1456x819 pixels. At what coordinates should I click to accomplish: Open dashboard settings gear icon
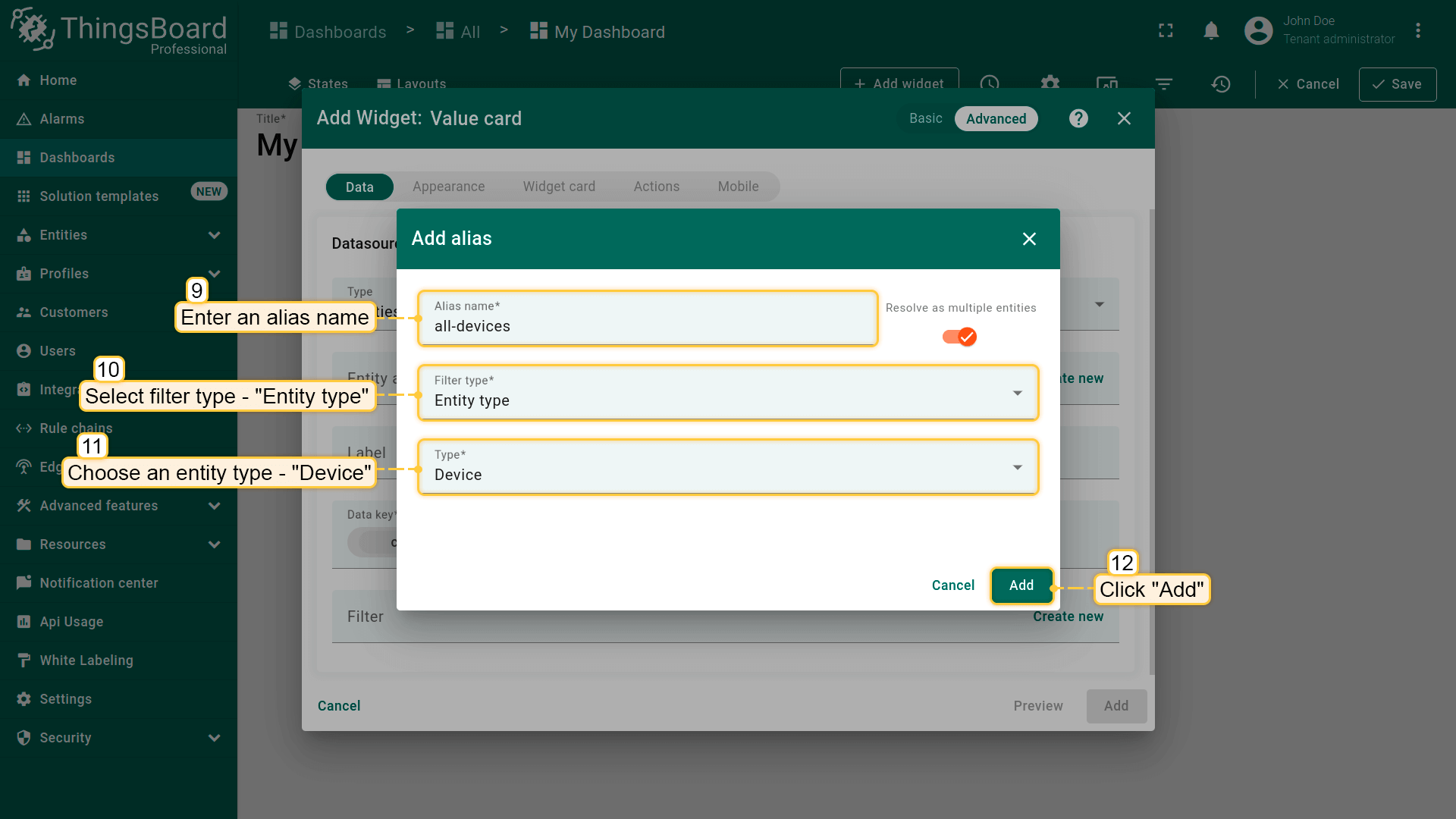[1050, 82]
